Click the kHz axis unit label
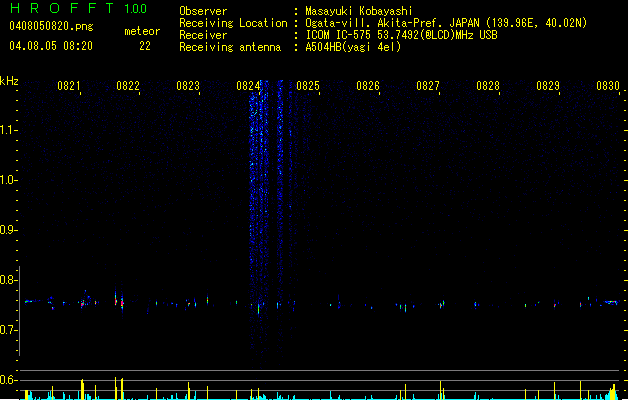Viewport: 629px width, 400px height. (9, 81)
